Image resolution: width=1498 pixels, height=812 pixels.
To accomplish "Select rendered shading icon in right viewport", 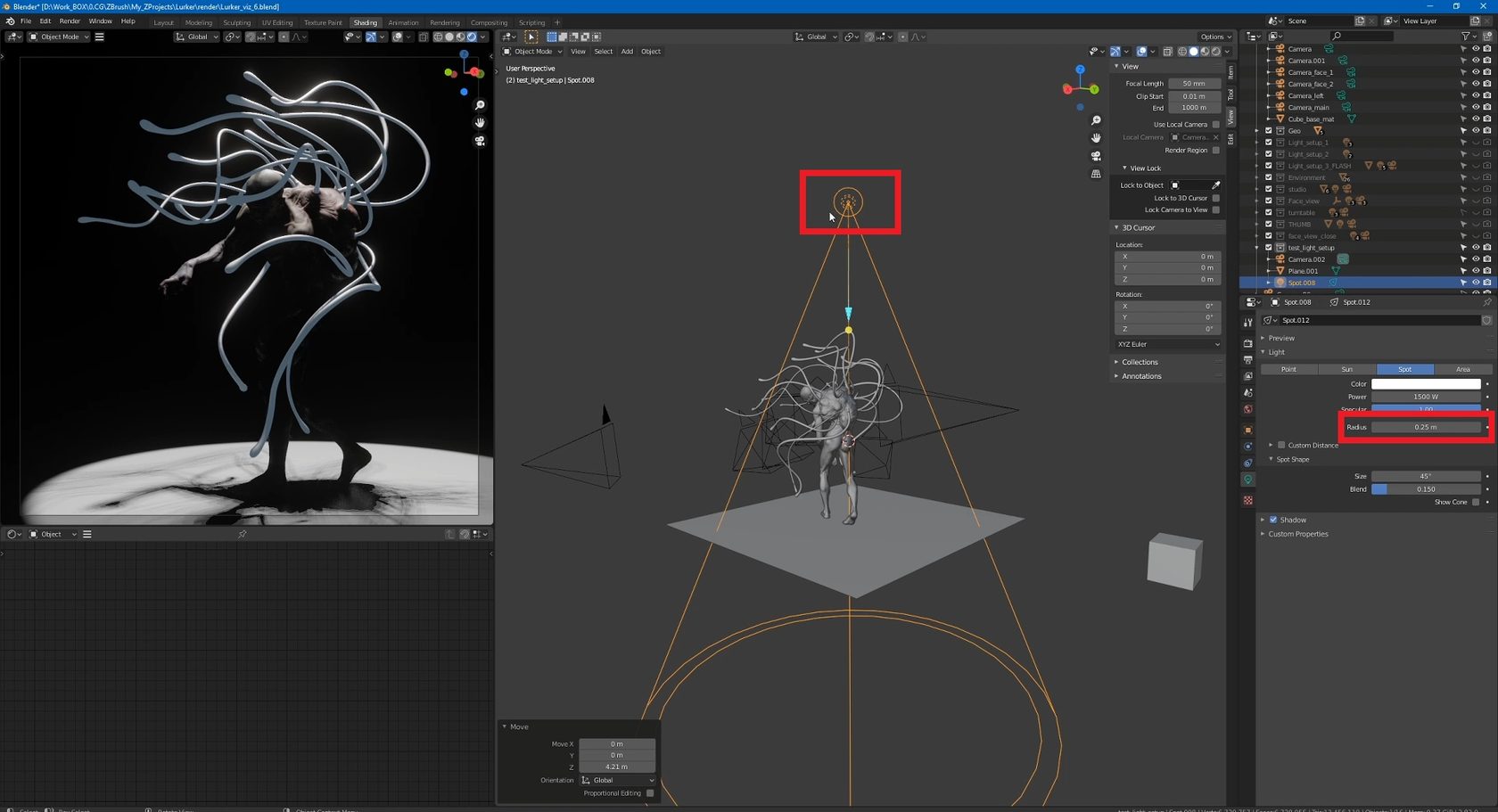I will (x=1215, y=52).
